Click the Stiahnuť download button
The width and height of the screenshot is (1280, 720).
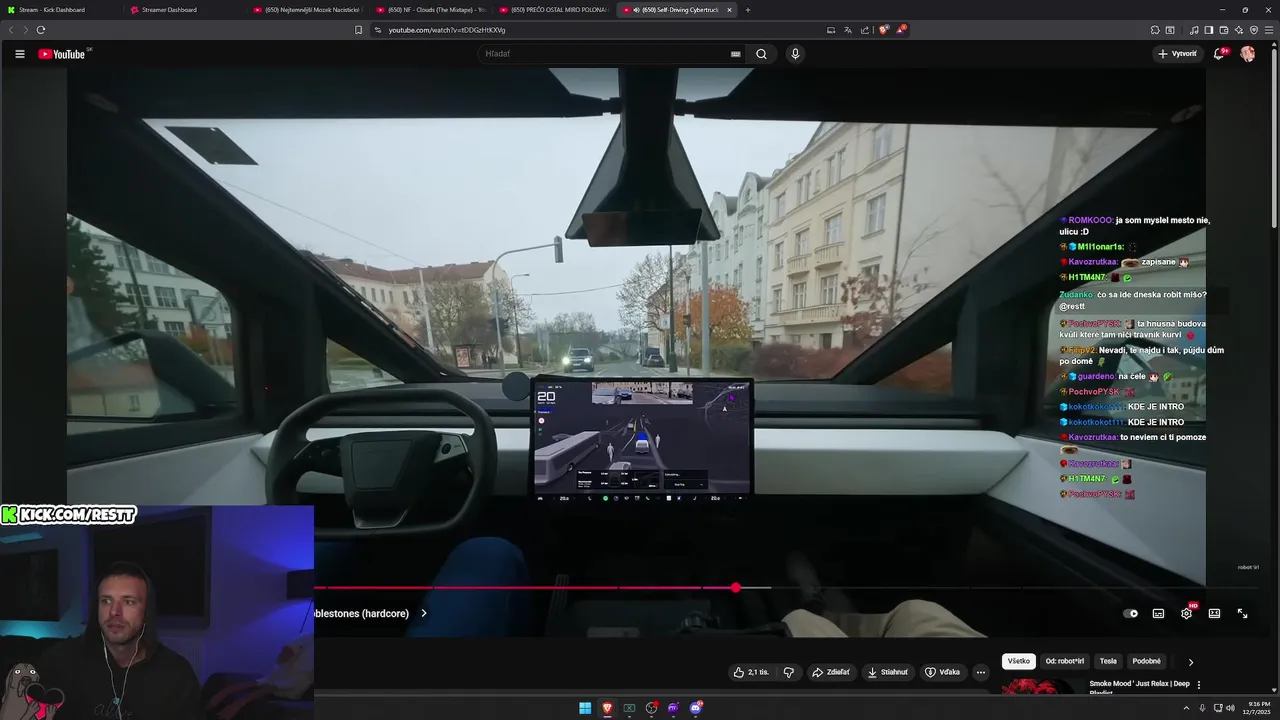coord(888,672)
